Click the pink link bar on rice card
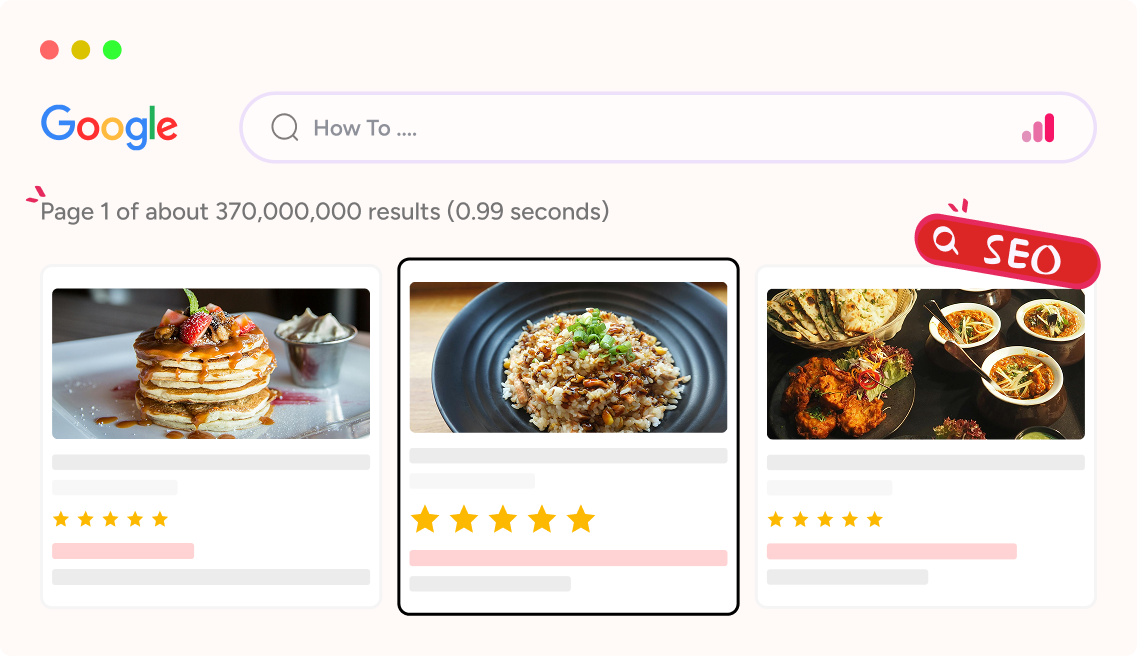Screen dimensions: 1137x656 (568, 558)
